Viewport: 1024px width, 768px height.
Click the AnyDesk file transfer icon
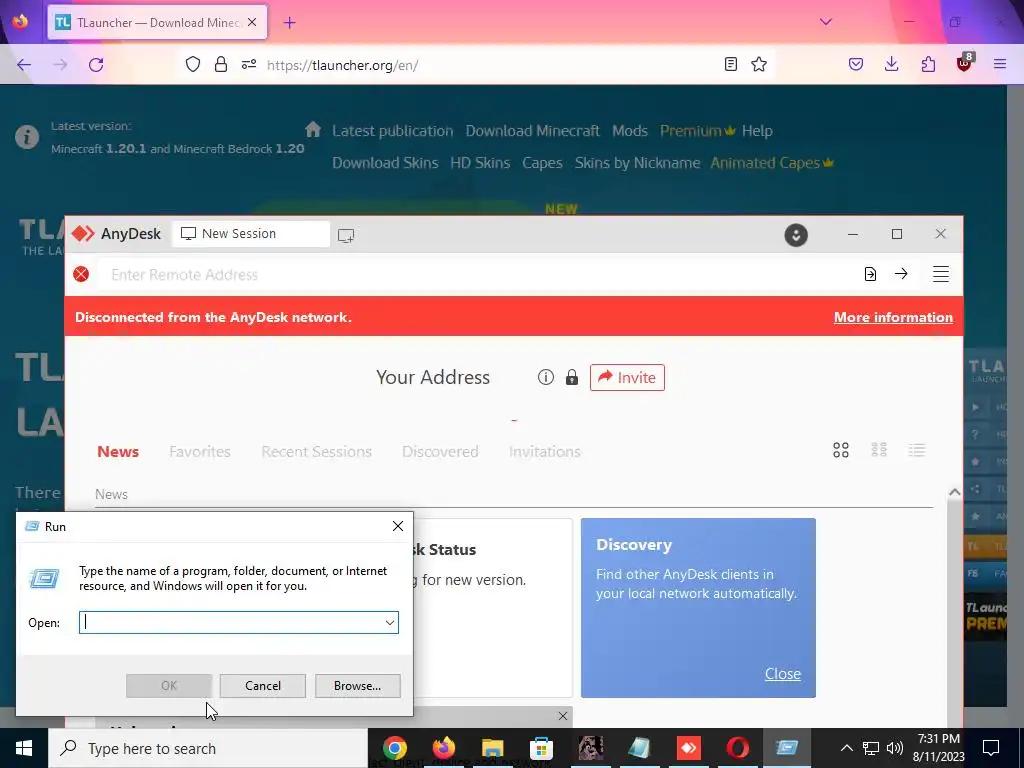click(870, 274)
